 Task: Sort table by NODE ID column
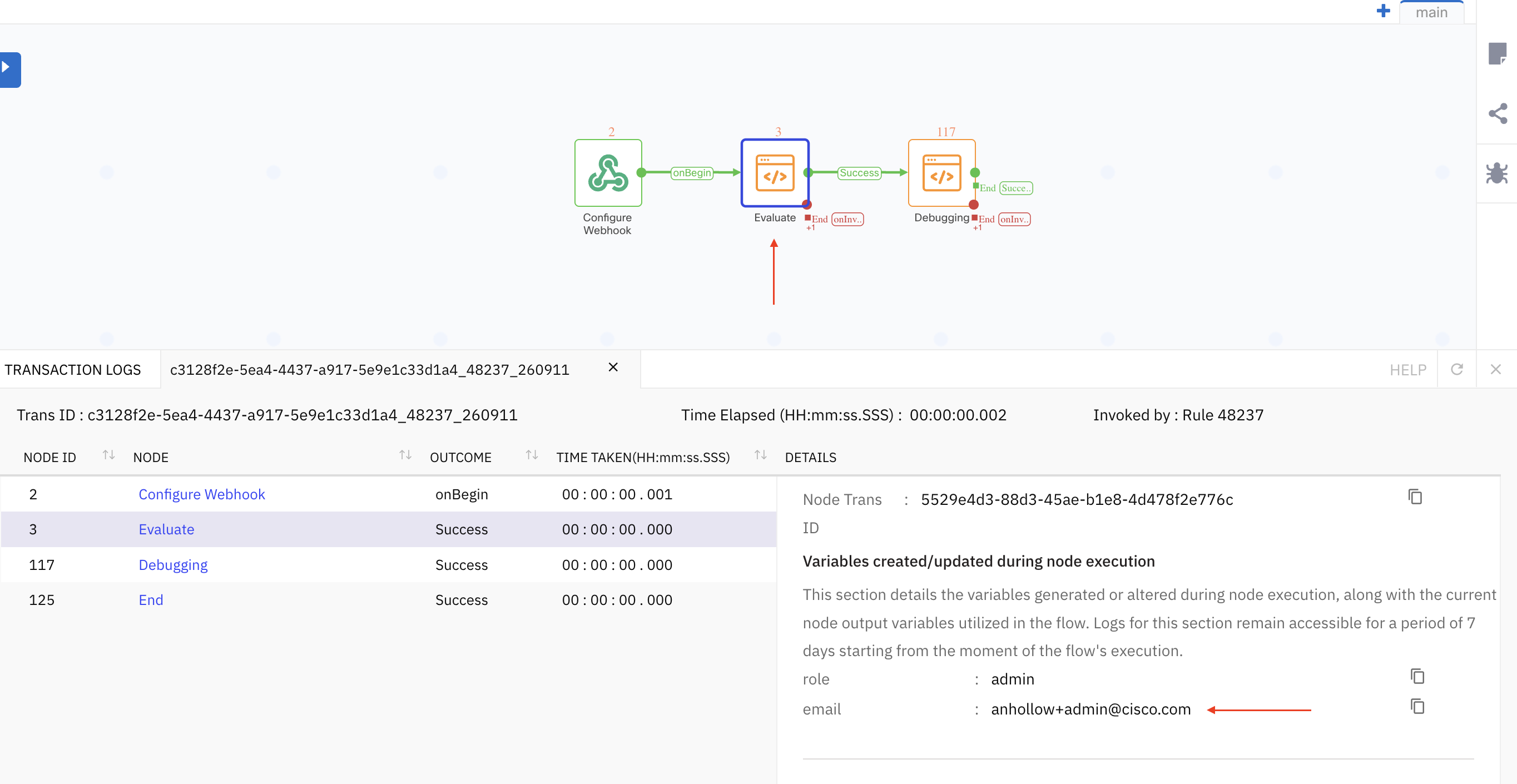(108, 455)
